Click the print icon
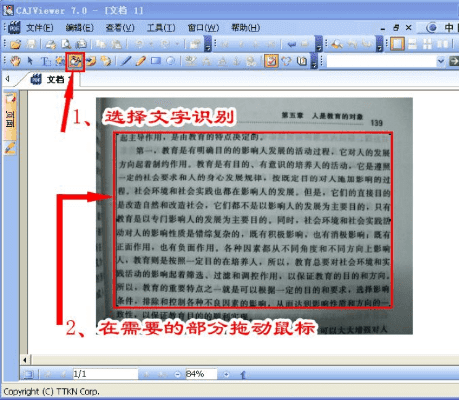 point(51,44)
